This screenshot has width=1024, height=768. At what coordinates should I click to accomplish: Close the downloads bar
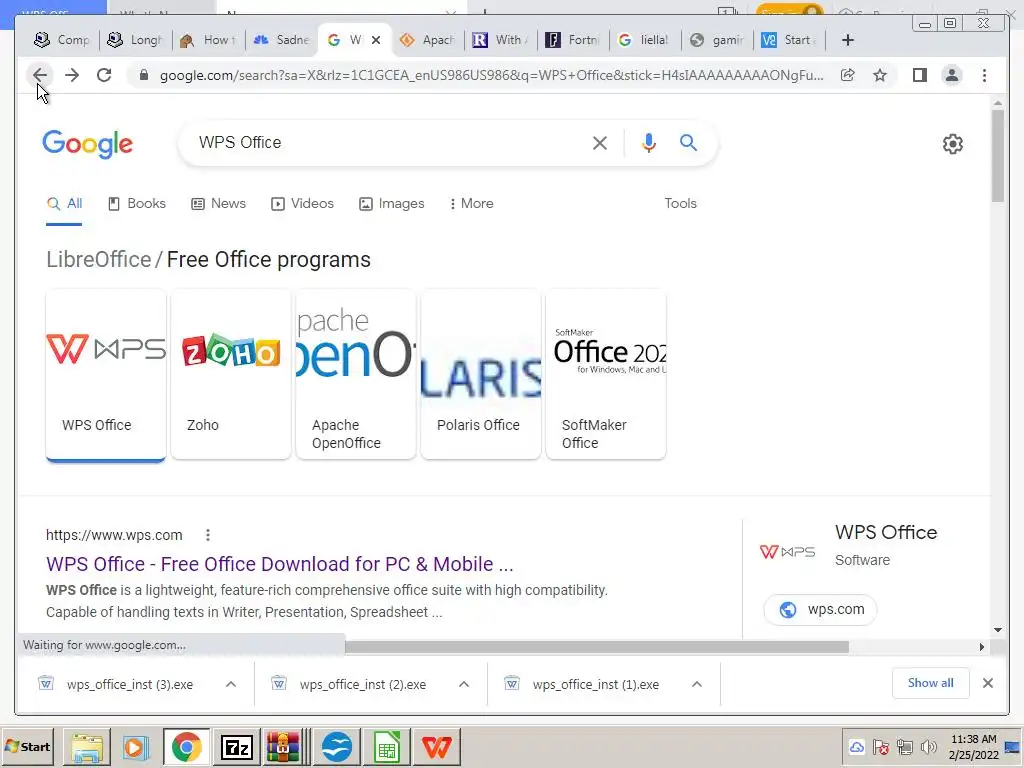[988, 682]
